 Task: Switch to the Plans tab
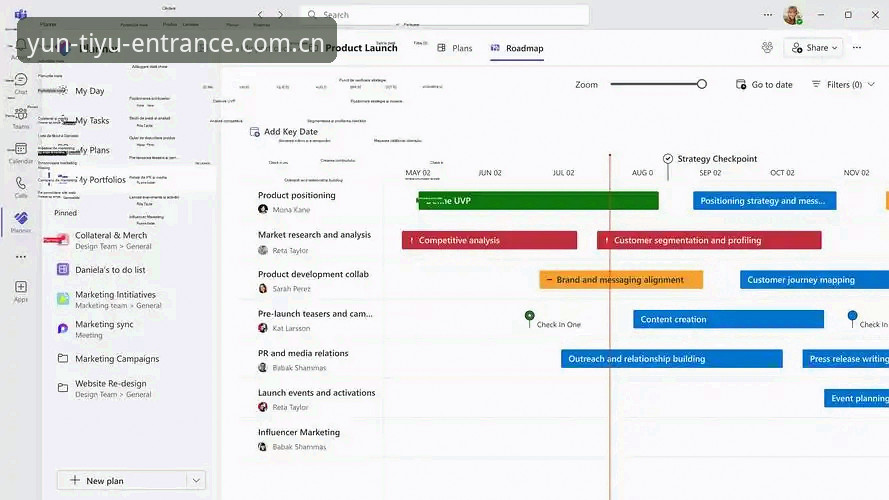pos(455,48)
